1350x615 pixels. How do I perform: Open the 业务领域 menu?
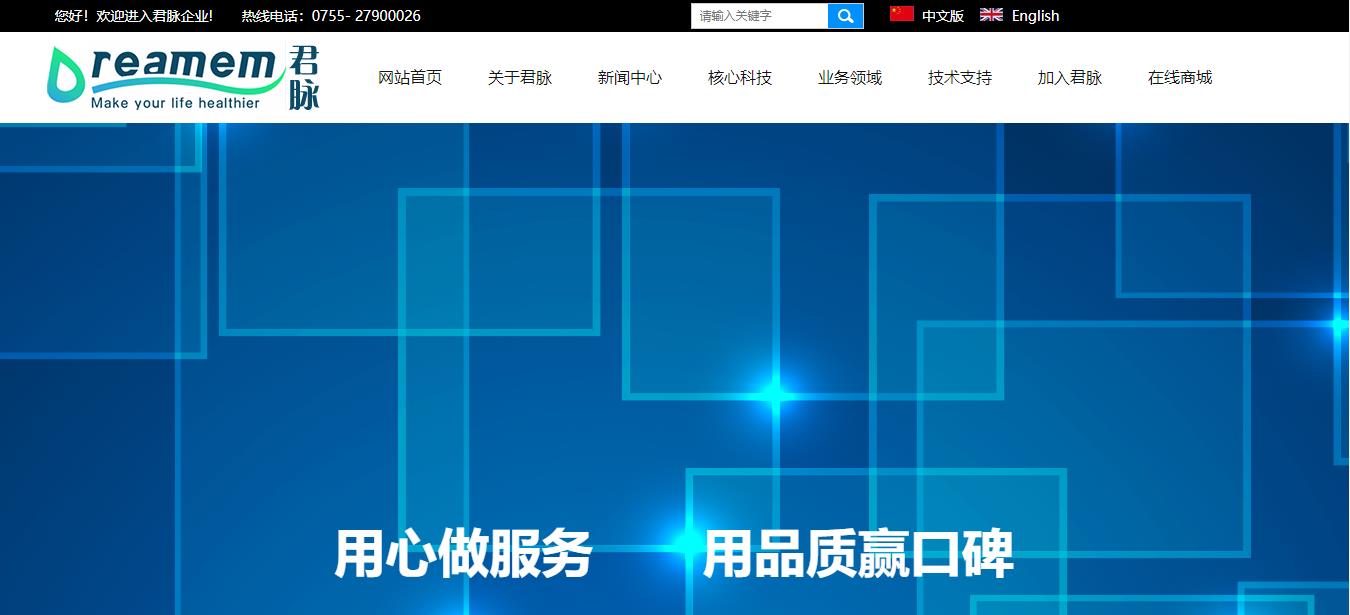(850, 78)
